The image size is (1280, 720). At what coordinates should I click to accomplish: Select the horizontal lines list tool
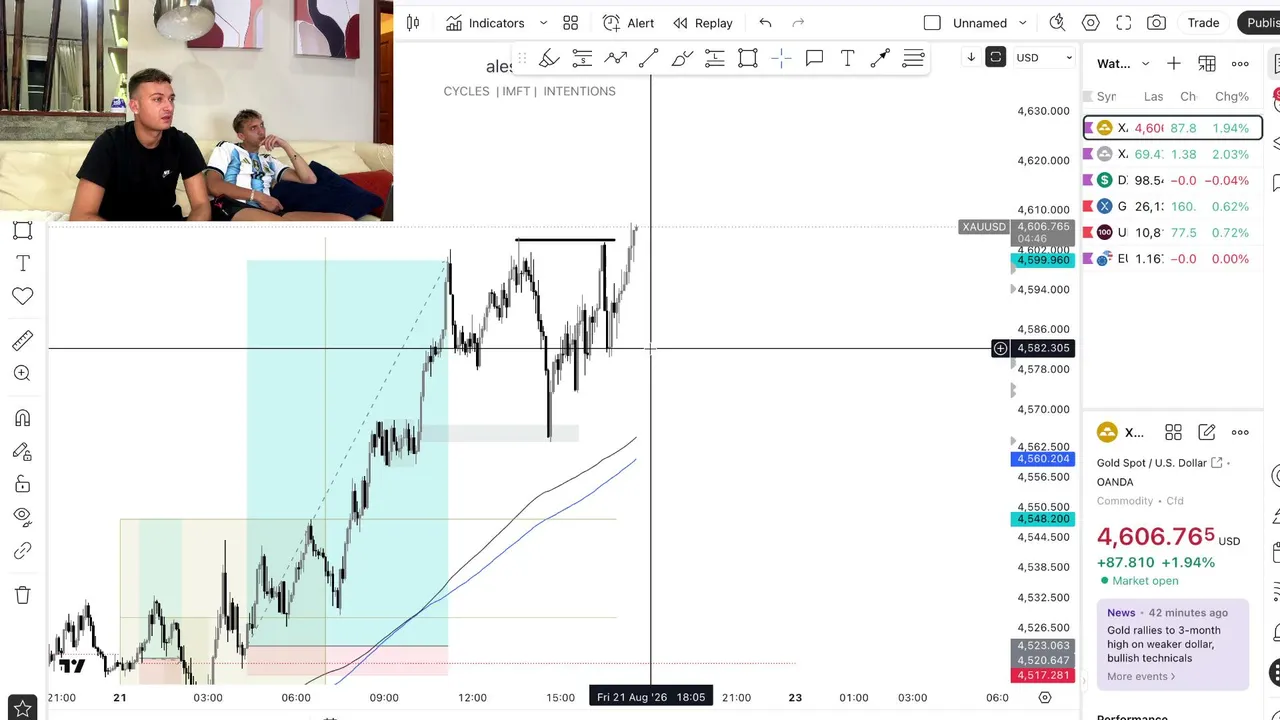click(x=913, y=59)
